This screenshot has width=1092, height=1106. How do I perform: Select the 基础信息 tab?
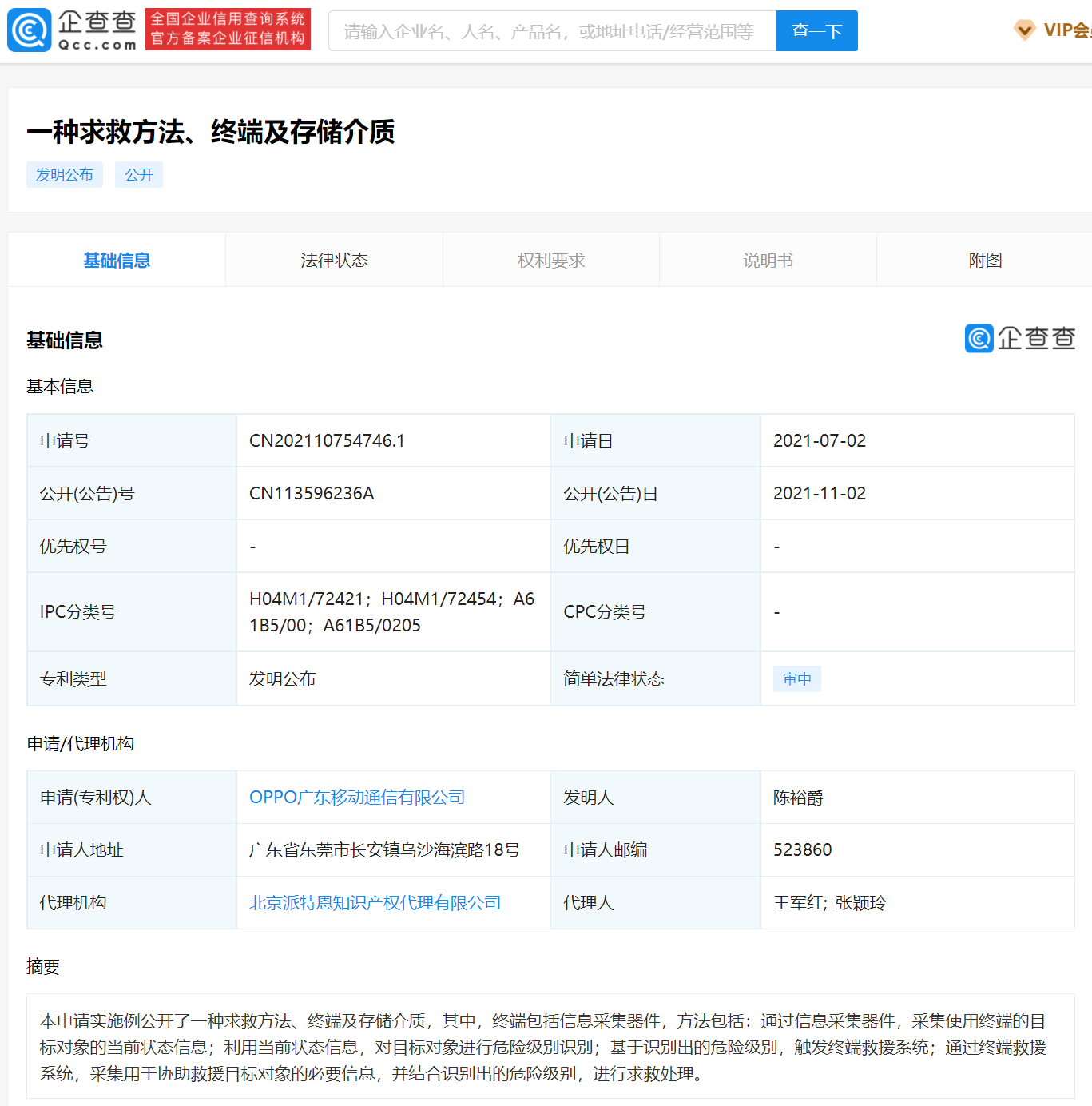pos(117,261)
